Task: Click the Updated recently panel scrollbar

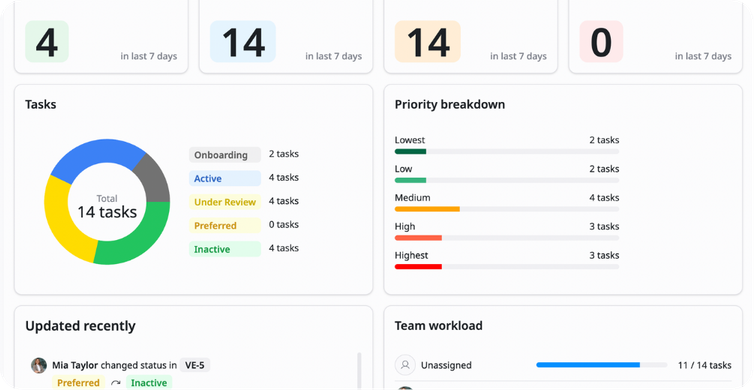Action: coord(359,371)
